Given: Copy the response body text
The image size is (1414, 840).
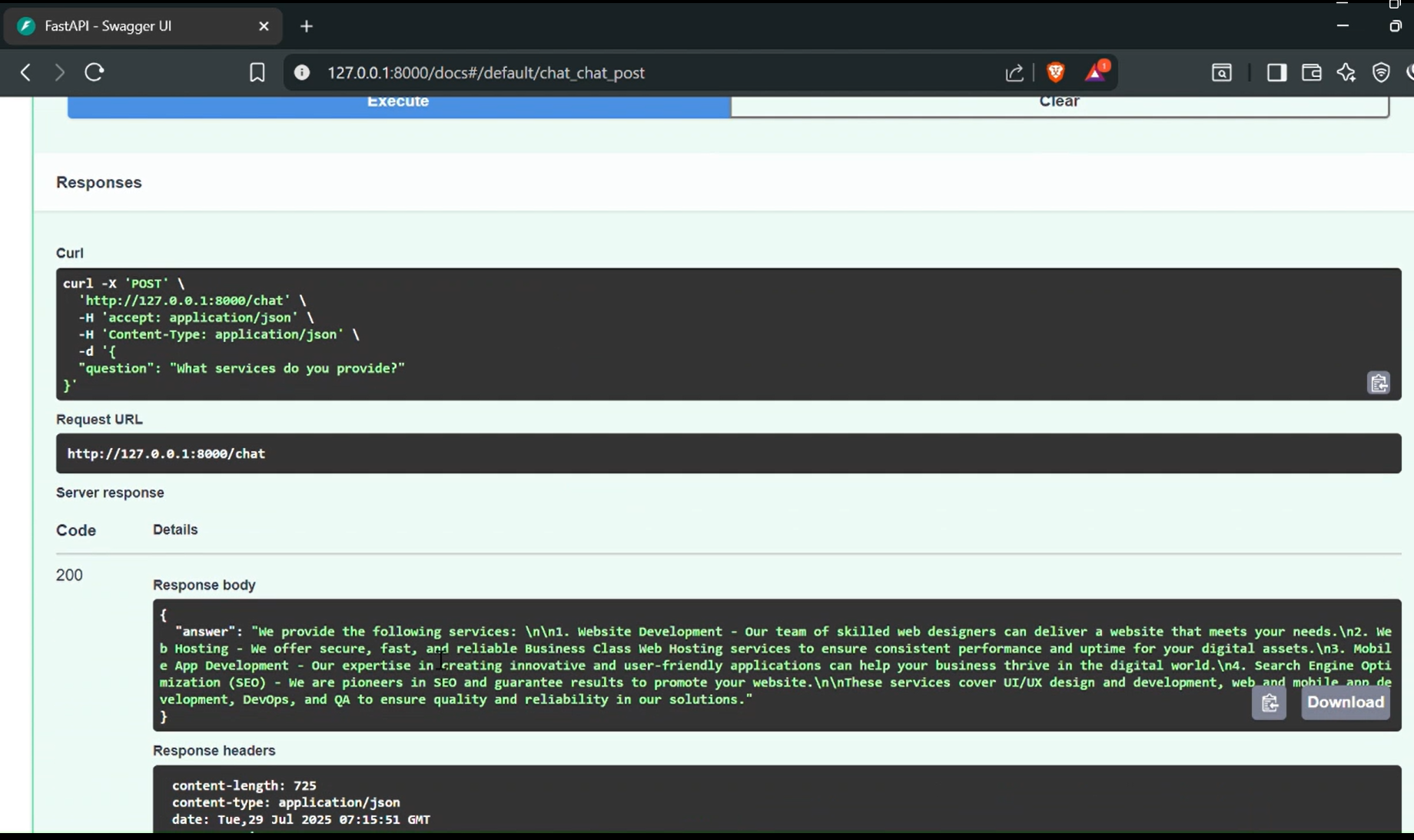Looking at the screenshot, I should (1269, 702).
